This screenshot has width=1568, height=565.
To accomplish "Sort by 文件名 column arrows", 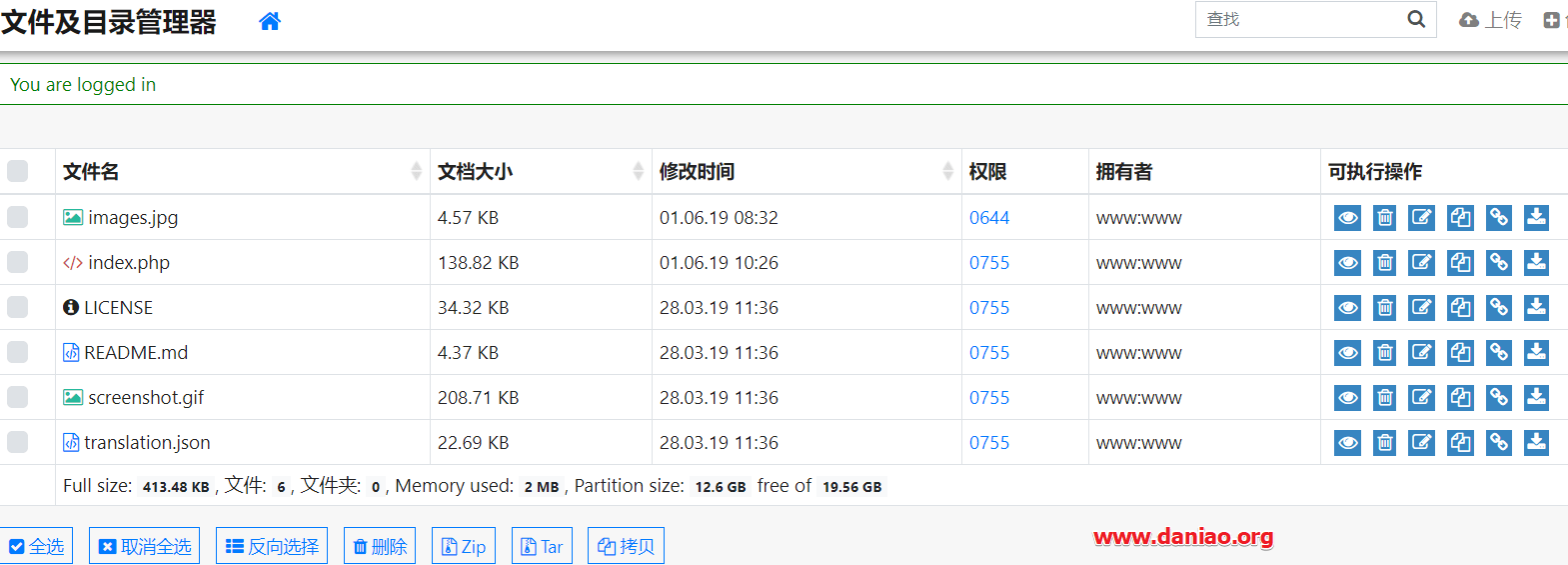I will click(x=416, y=171).
